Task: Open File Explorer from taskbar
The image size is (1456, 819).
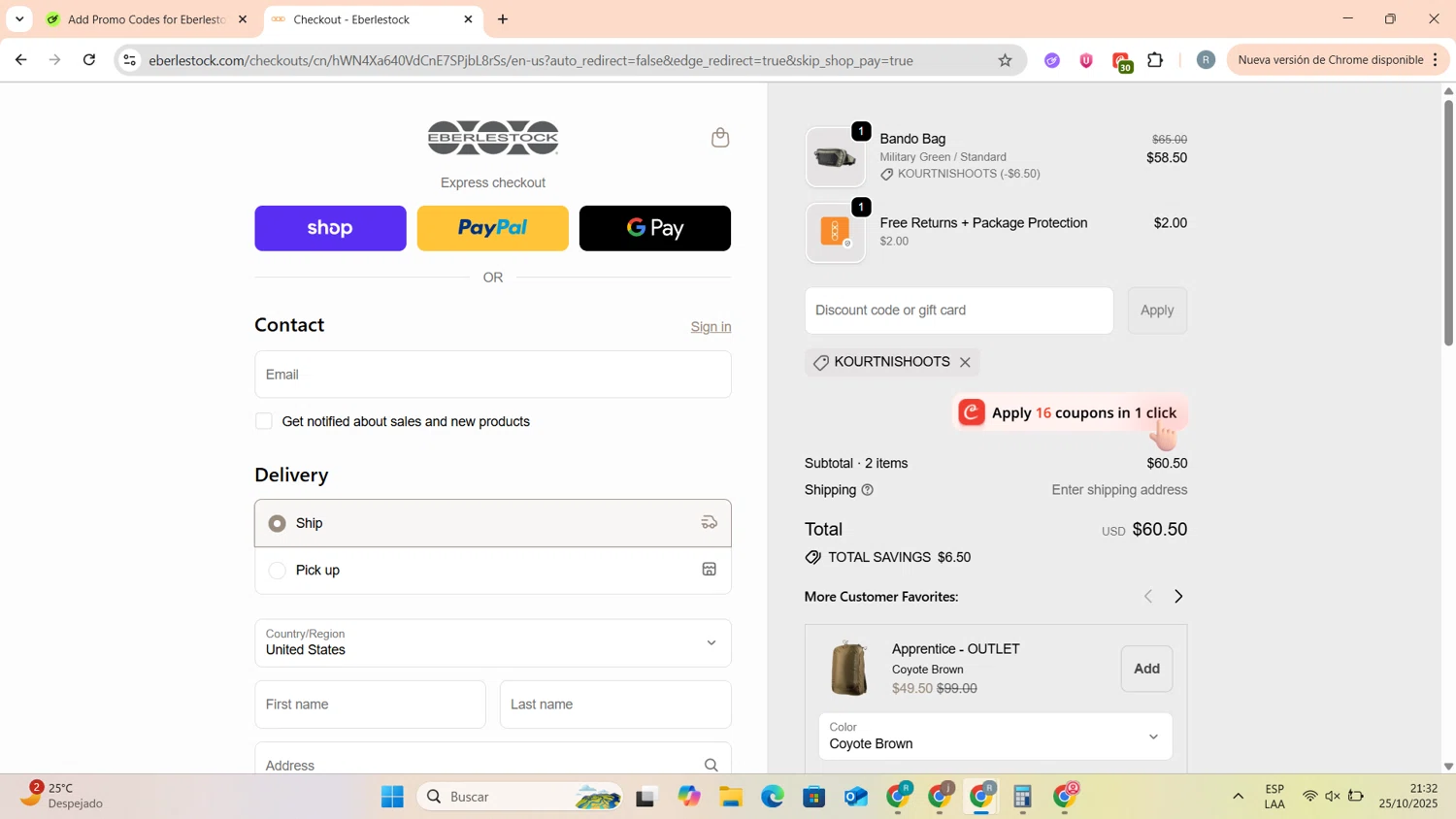Action: 731,797
